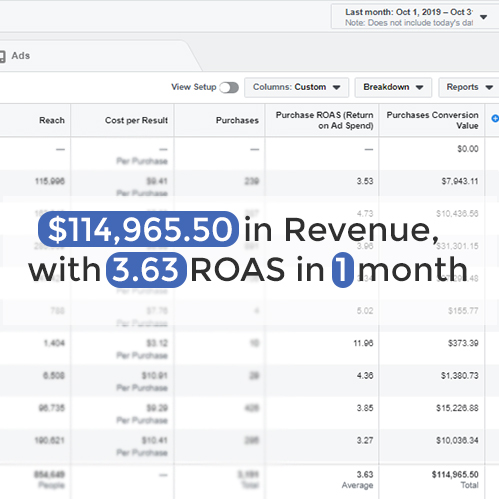Click the Reports caret arrow icon
Viewport: 499px width, 499px height.
click(x=489, y=88)
